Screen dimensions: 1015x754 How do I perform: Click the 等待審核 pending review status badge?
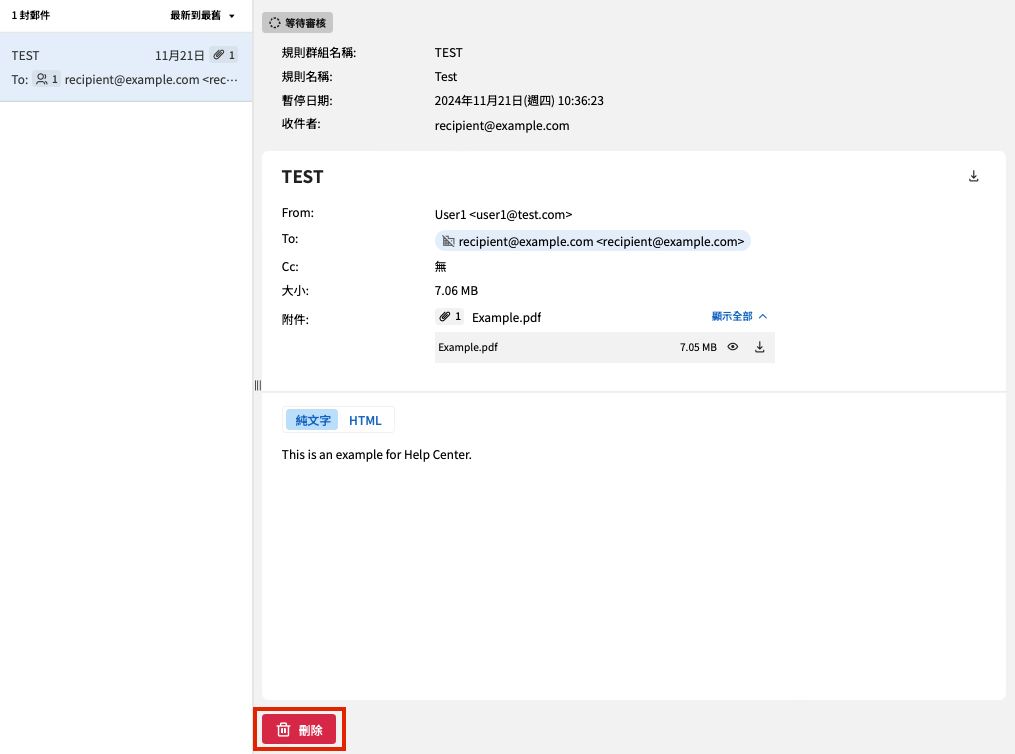298,22
